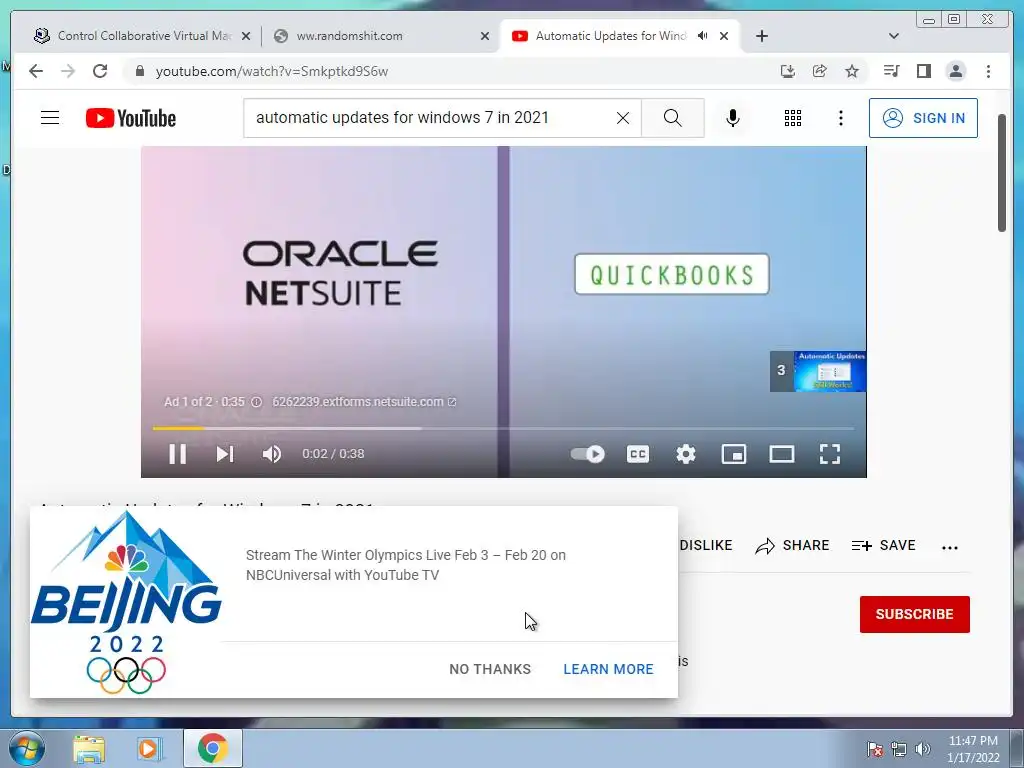Image resolution: width=1024 pixels, height=768 pixels.
Task: Share this page from the address bar
Action: point(820,71)
